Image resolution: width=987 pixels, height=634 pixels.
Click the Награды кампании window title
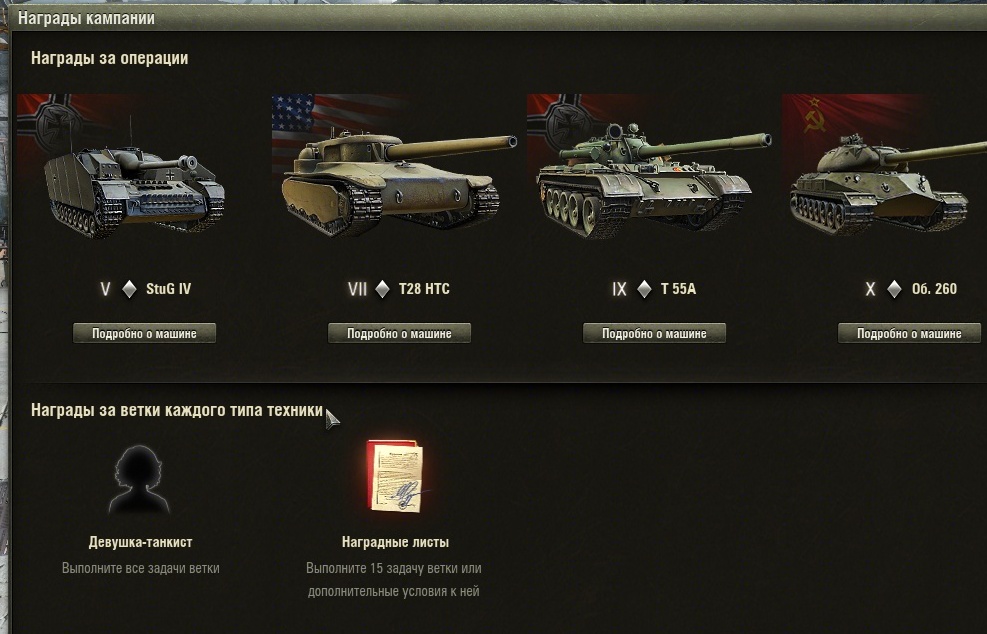click(86, 18)
